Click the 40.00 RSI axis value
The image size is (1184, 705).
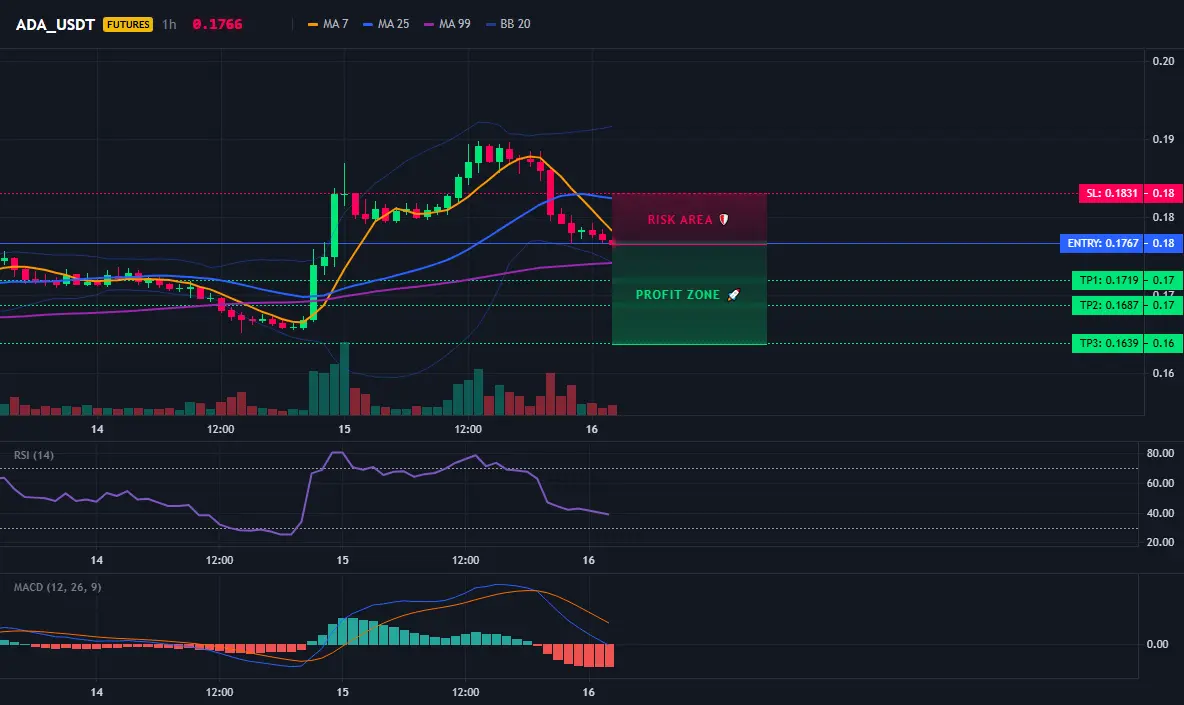coord(1161,513)
